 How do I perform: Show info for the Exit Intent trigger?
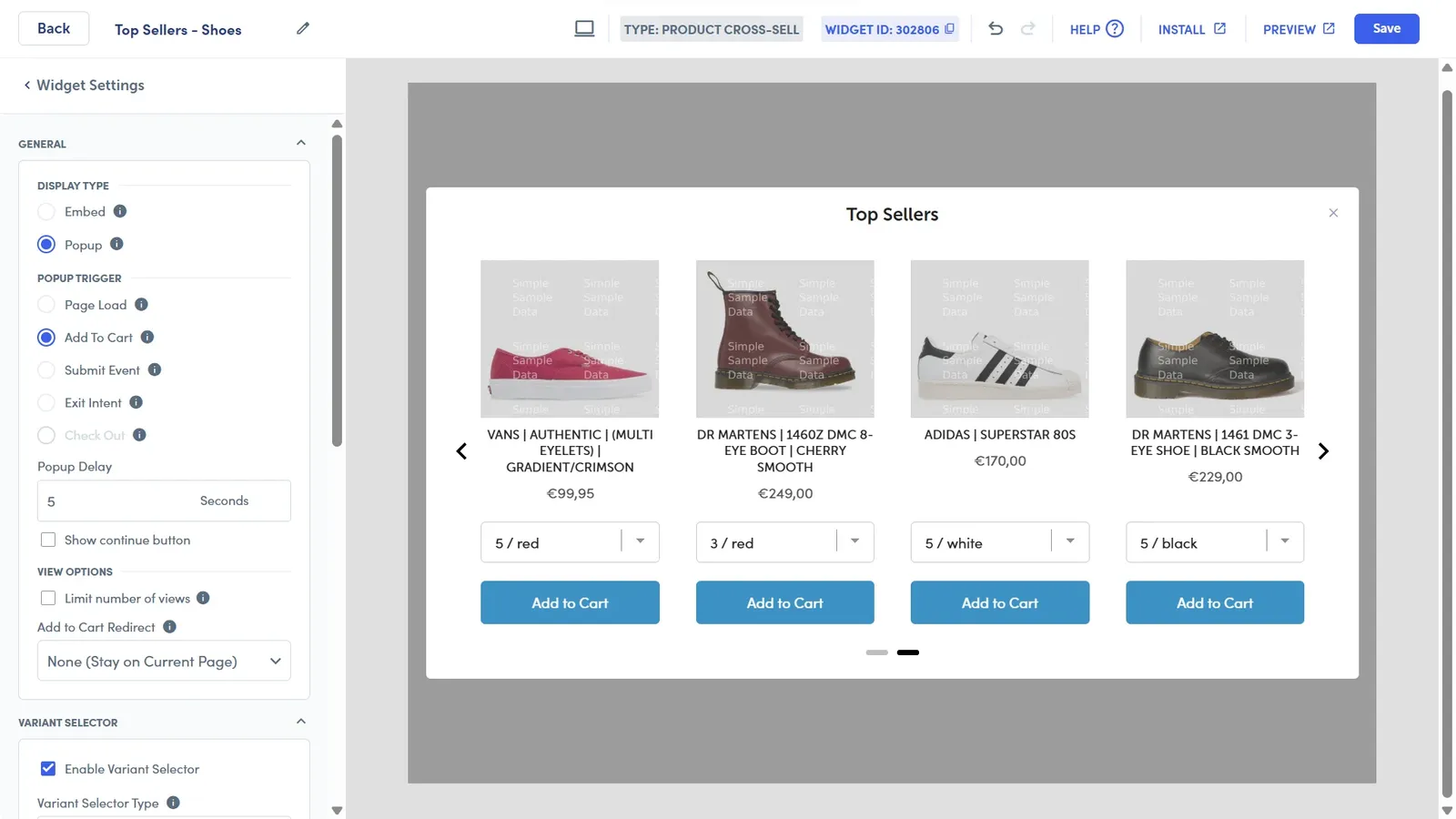[x=136, y=402]
